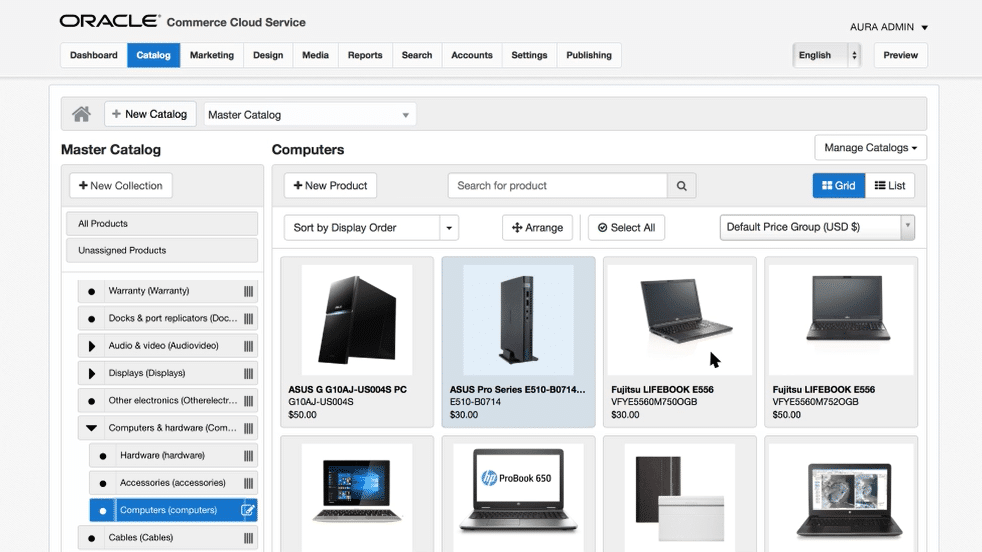Click the Arrange button
Screen dimensions: 982x552
(537, 227)
